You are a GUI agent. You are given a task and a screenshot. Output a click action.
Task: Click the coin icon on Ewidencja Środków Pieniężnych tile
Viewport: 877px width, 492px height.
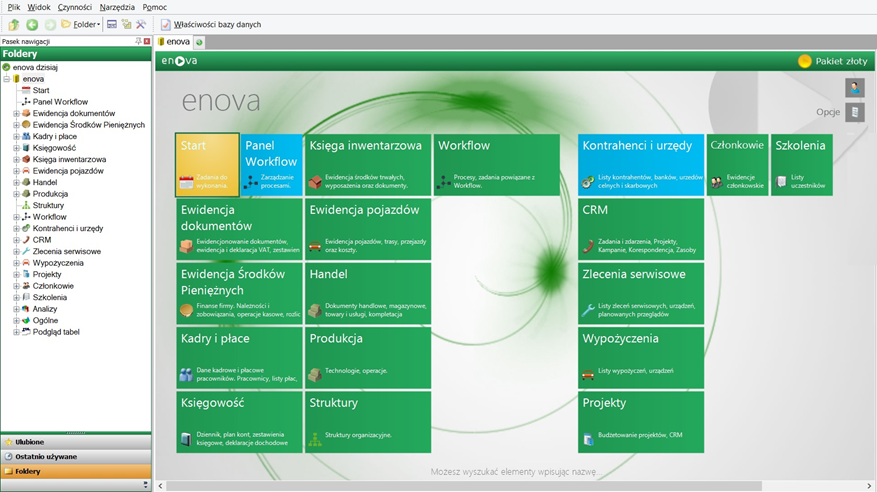pos(186,310)
